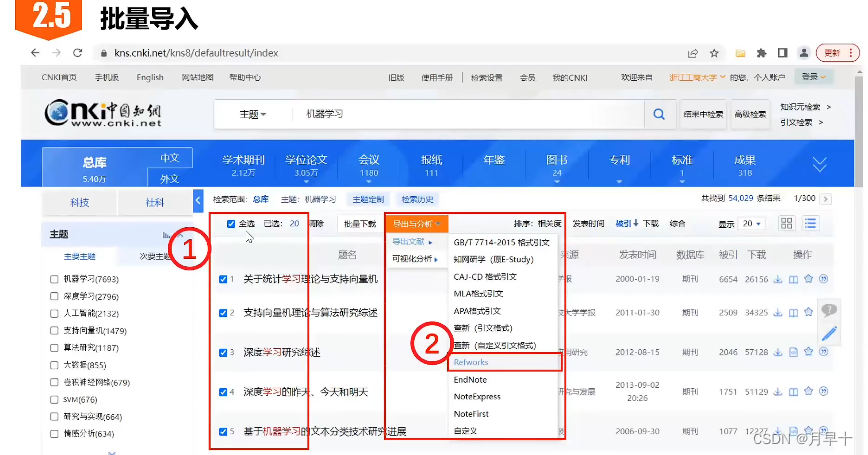Collapse left sidebar with blue arrow
Image resolution: width=868 pixels, height=455 pixels.
click(x=198, y=200)
